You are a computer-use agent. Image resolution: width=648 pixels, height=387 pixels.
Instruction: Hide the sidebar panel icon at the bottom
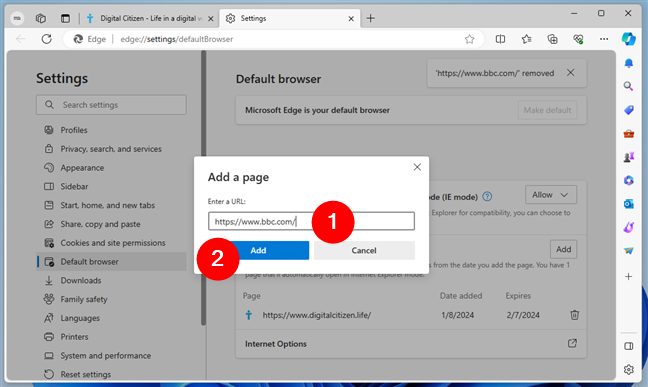pos(629,346)
